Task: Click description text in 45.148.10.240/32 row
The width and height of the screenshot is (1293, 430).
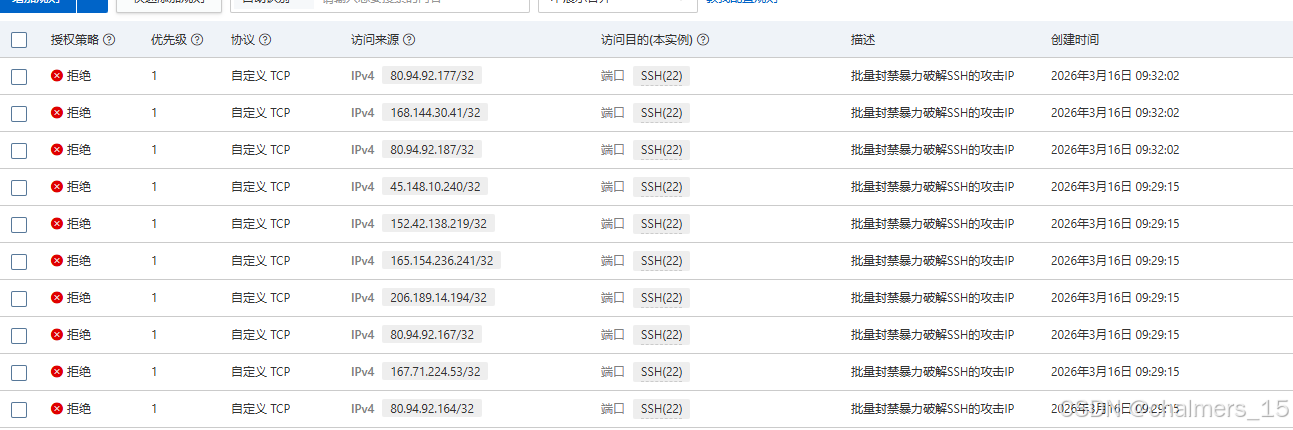Action: pos(932,187)
